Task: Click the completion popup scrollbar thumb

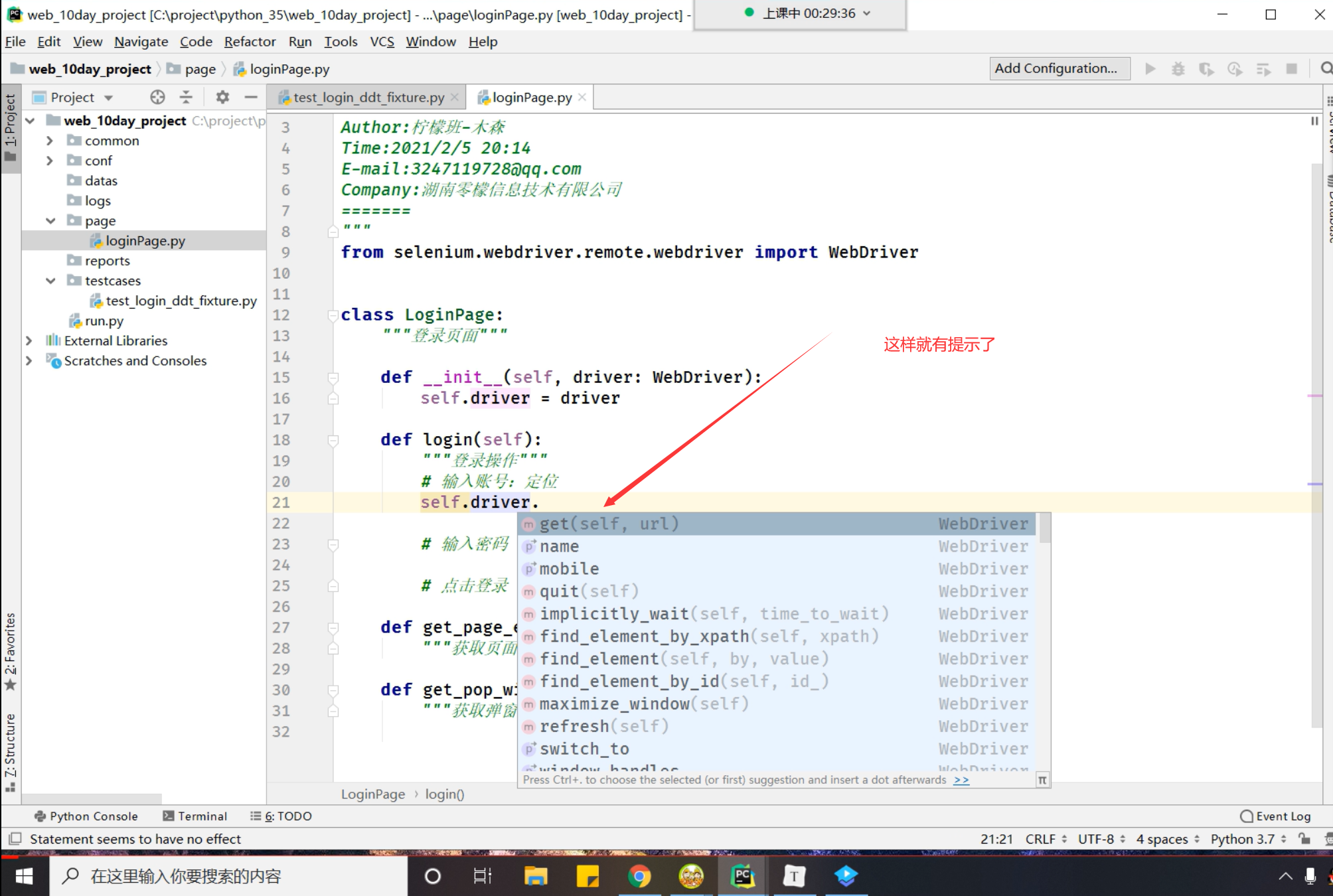Action: (1044, 528)
